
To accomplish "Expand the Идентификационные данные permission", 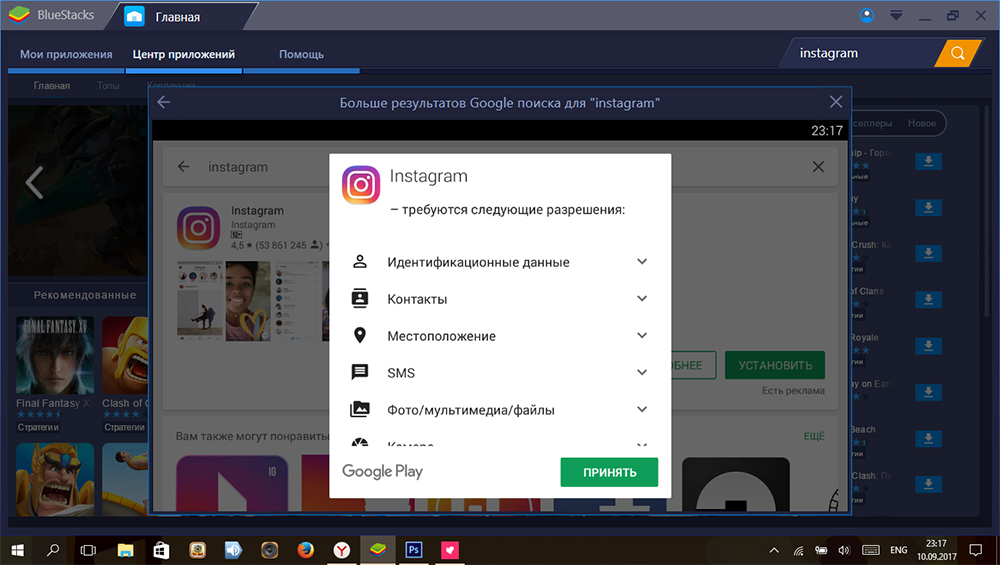I will pos(642,262).
